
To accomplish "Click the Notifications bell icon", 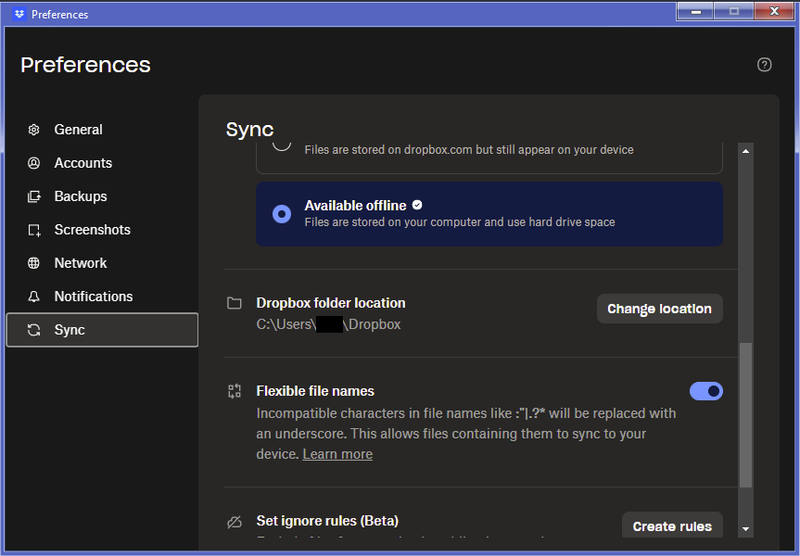I will tap(34, 297).
